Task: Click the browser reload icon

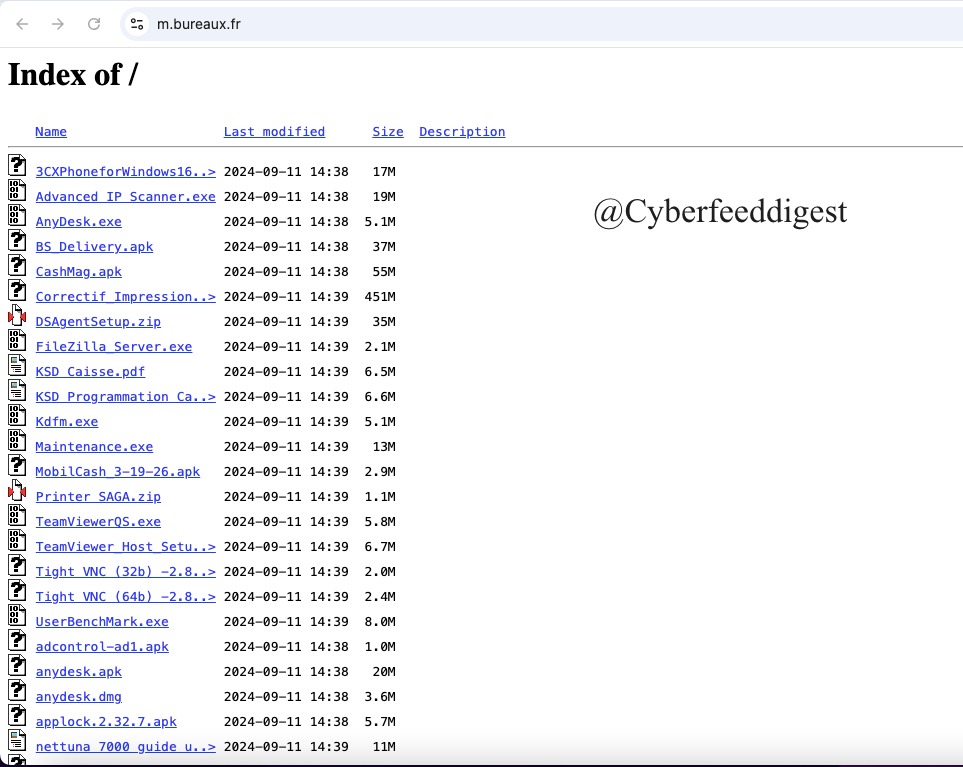Action: 94,23
